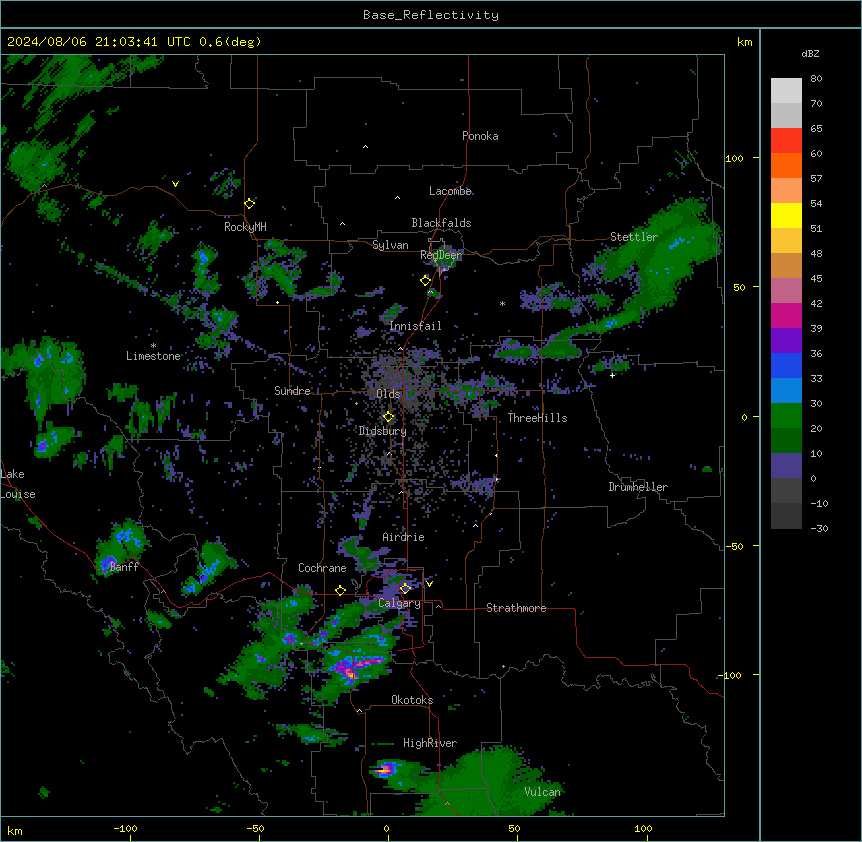
Task: Click the Innisfail city label
Action: pos(415,326)
